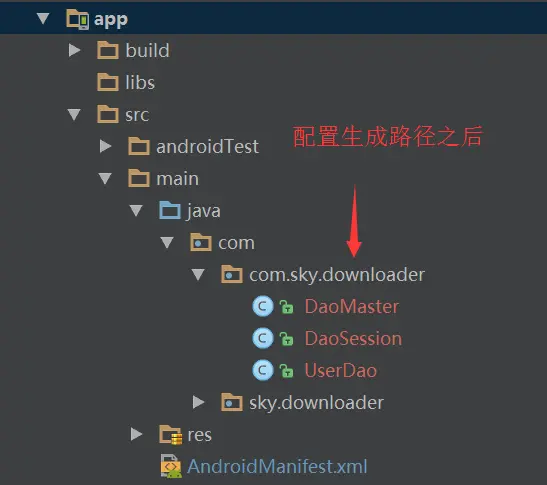This screenshot has height=485, width=547.
Task: Expand the res folder
Action: (x=136, y=434)
